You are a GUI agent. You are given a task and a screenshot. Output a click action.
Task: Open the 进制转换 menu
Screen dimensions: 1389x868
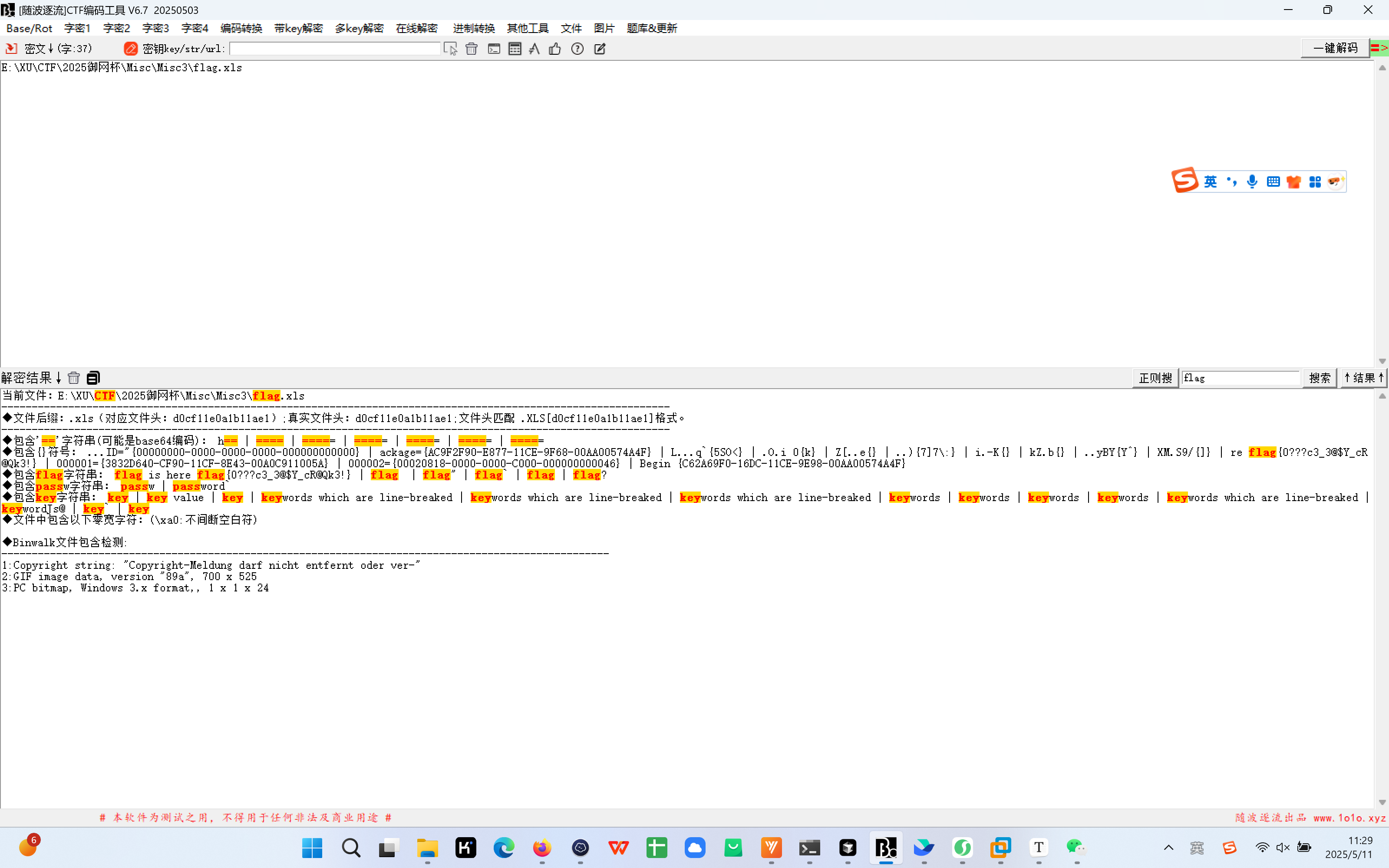[474, 28]
